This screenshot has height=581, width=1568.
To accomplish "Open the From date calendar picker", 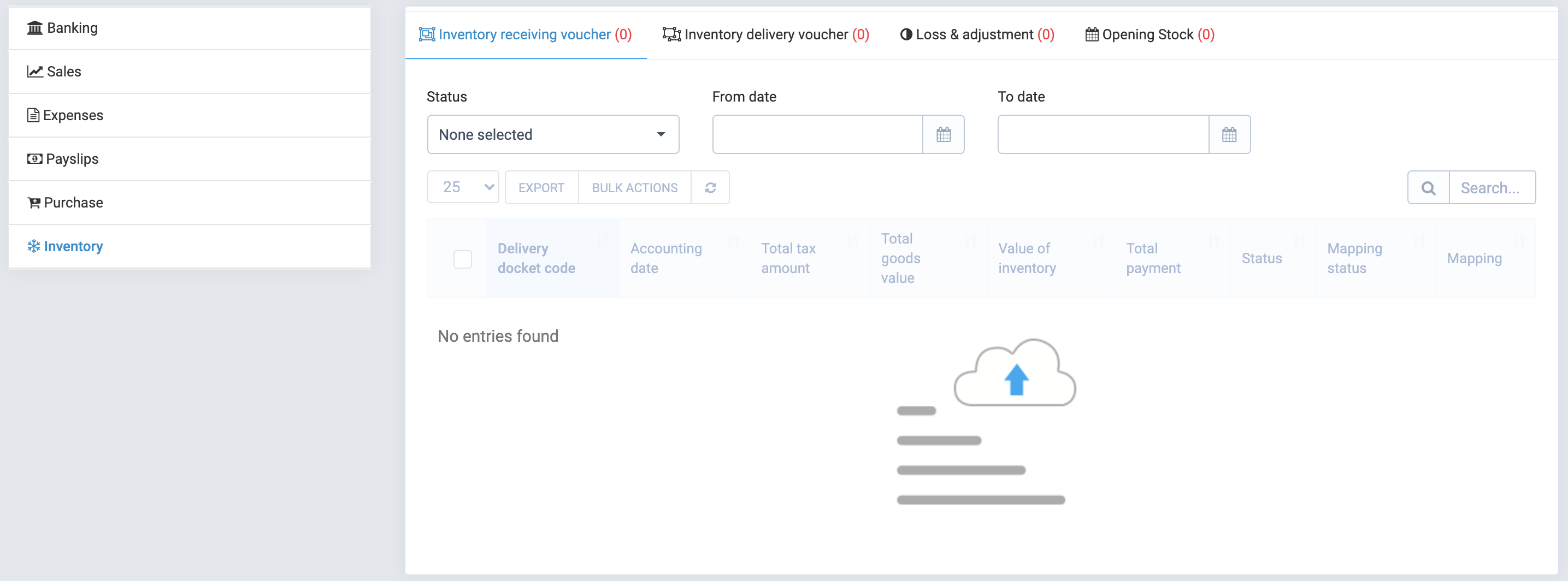I will pos(944,134).
